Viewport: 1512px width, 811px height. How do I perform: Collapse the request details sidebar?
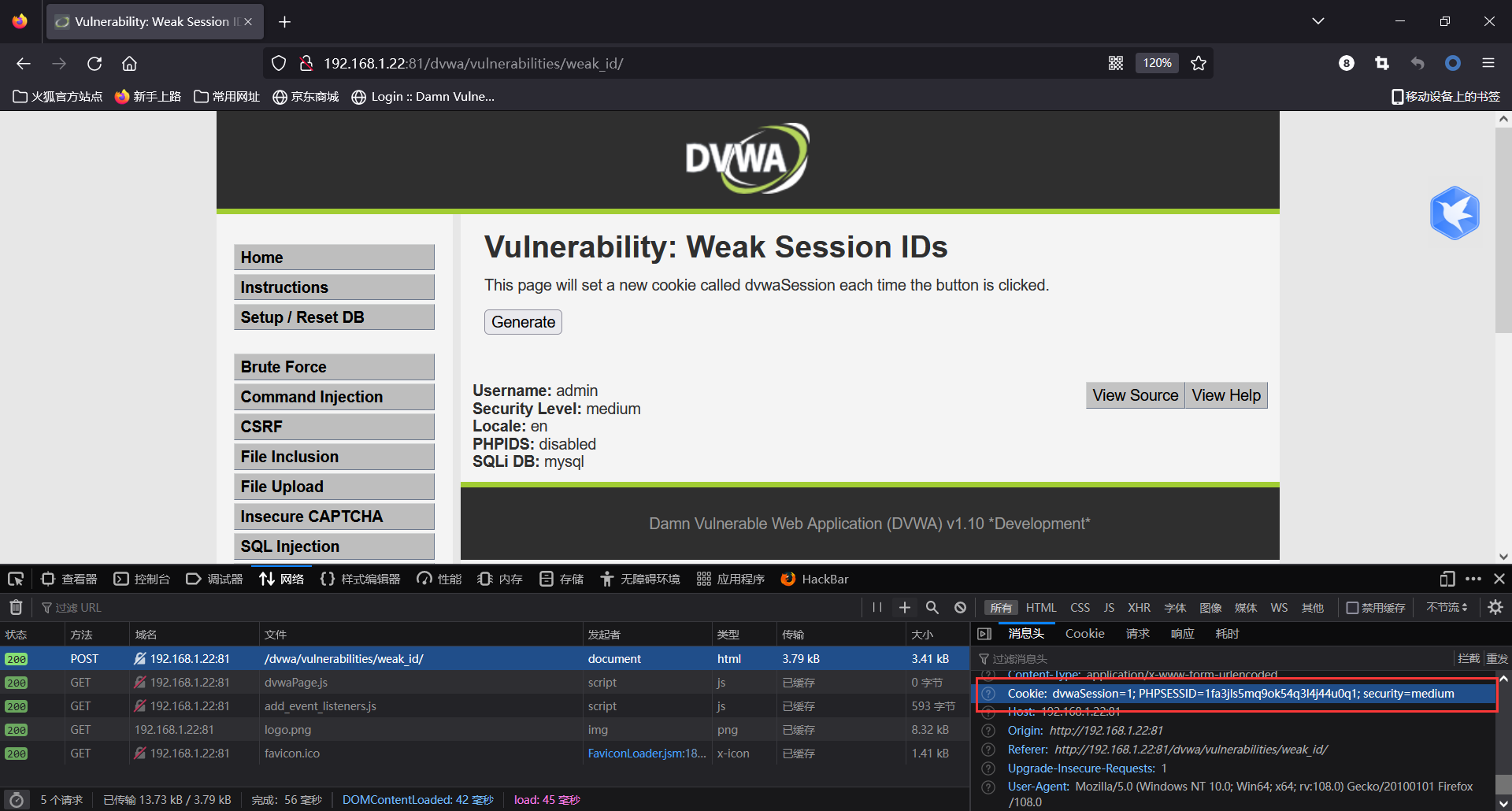984,634
